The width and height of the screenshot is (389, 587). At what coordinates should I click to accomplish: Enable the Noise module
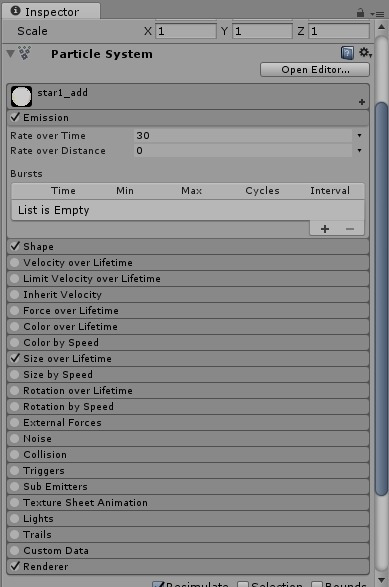coord(15,438)
